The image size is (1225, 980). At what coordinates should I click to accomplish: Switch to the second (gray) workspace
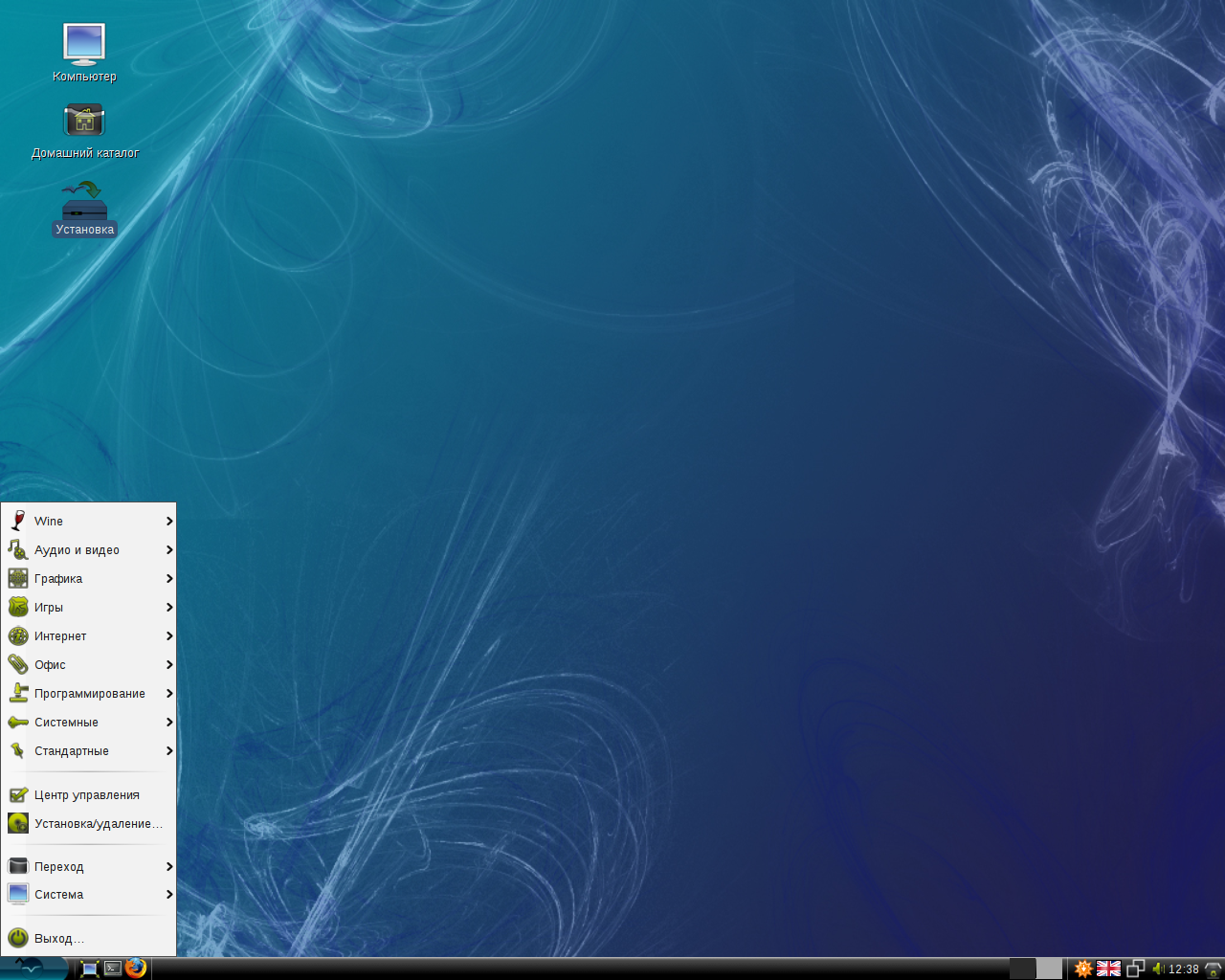1050,969
